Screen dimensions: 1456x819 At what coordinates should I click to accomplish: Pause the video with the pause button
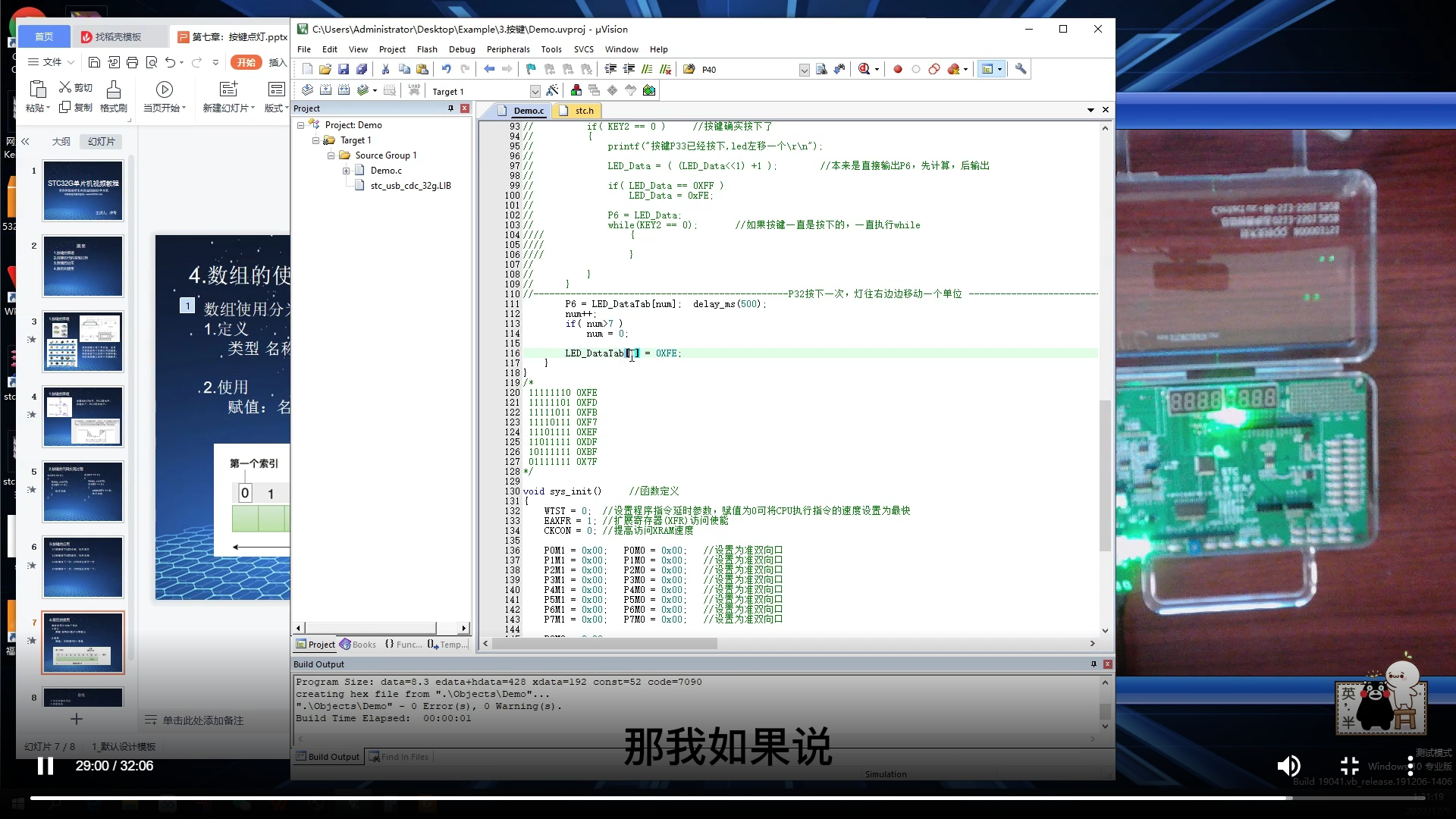coord(45,766)
